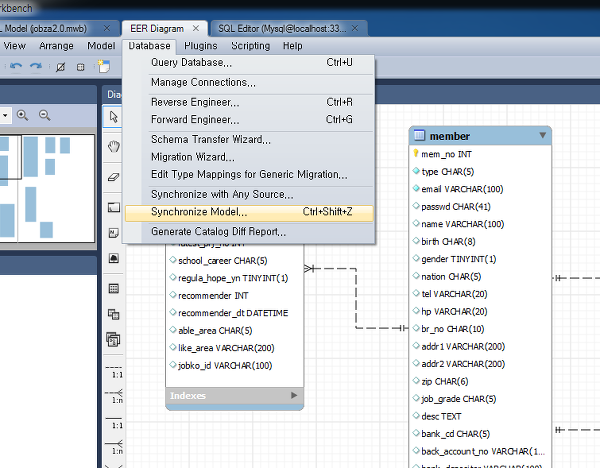Open the Plugins menu
The width and height of the screenshot is (600, 468).
pos(201,46)
